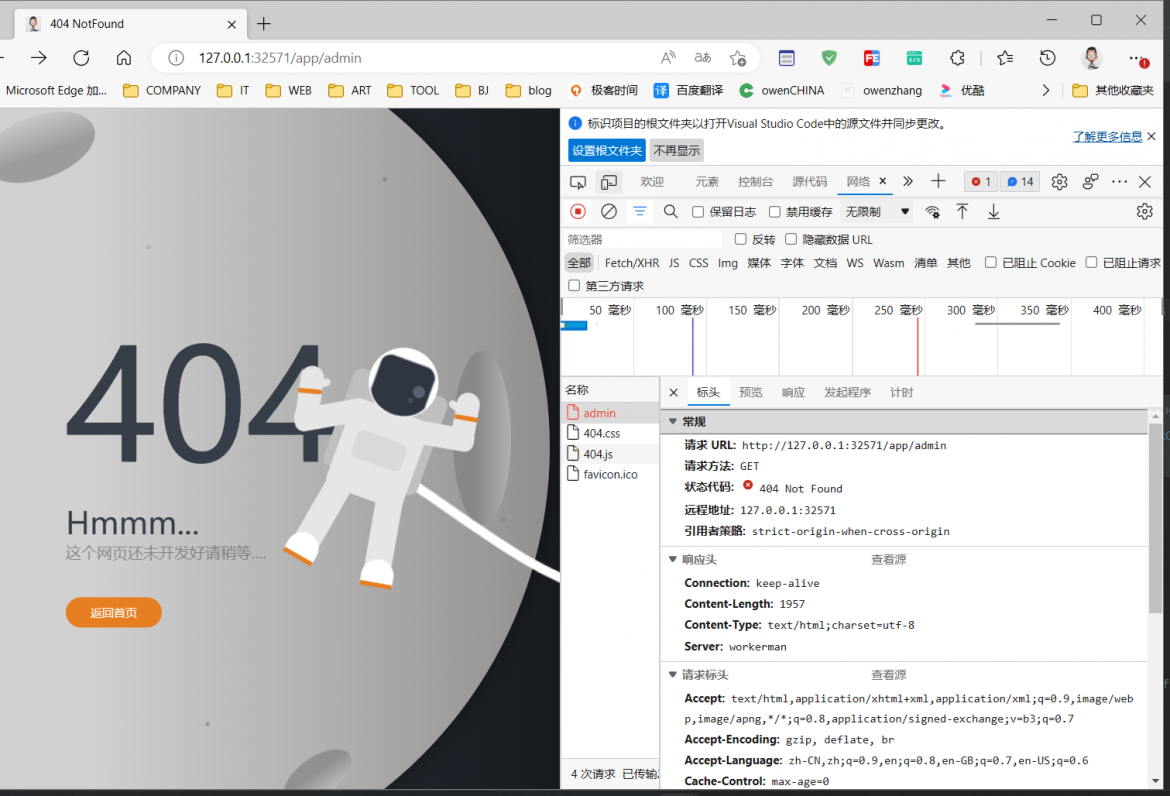Open the 了解更多信息 link

(1107, 137)
